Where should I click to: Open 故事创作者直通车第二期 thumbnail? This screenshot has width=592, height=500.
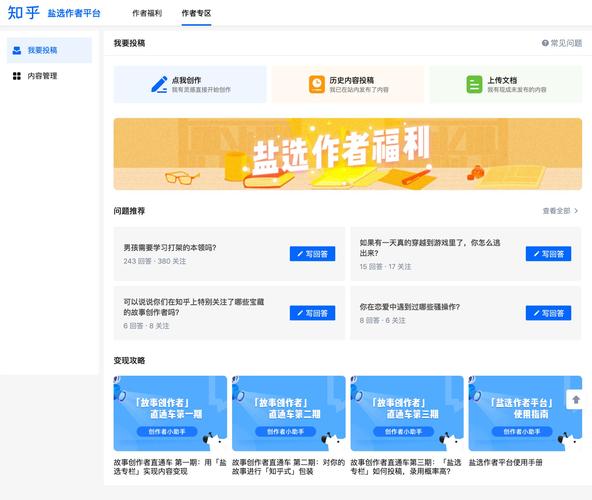(x=289, y=413)
